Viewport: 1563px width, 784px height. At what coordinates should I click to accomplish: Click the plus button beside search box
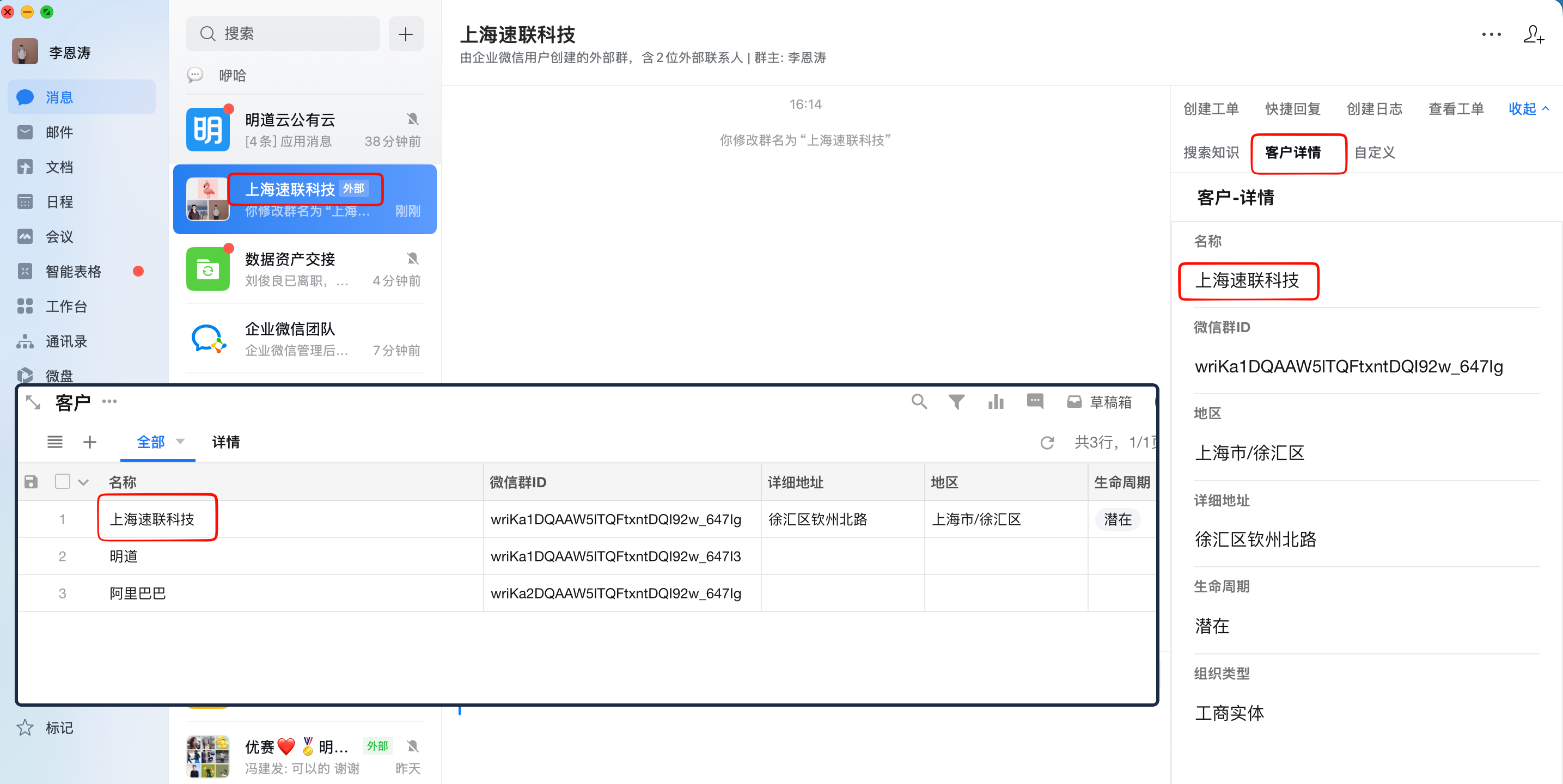tap(405, 34)
